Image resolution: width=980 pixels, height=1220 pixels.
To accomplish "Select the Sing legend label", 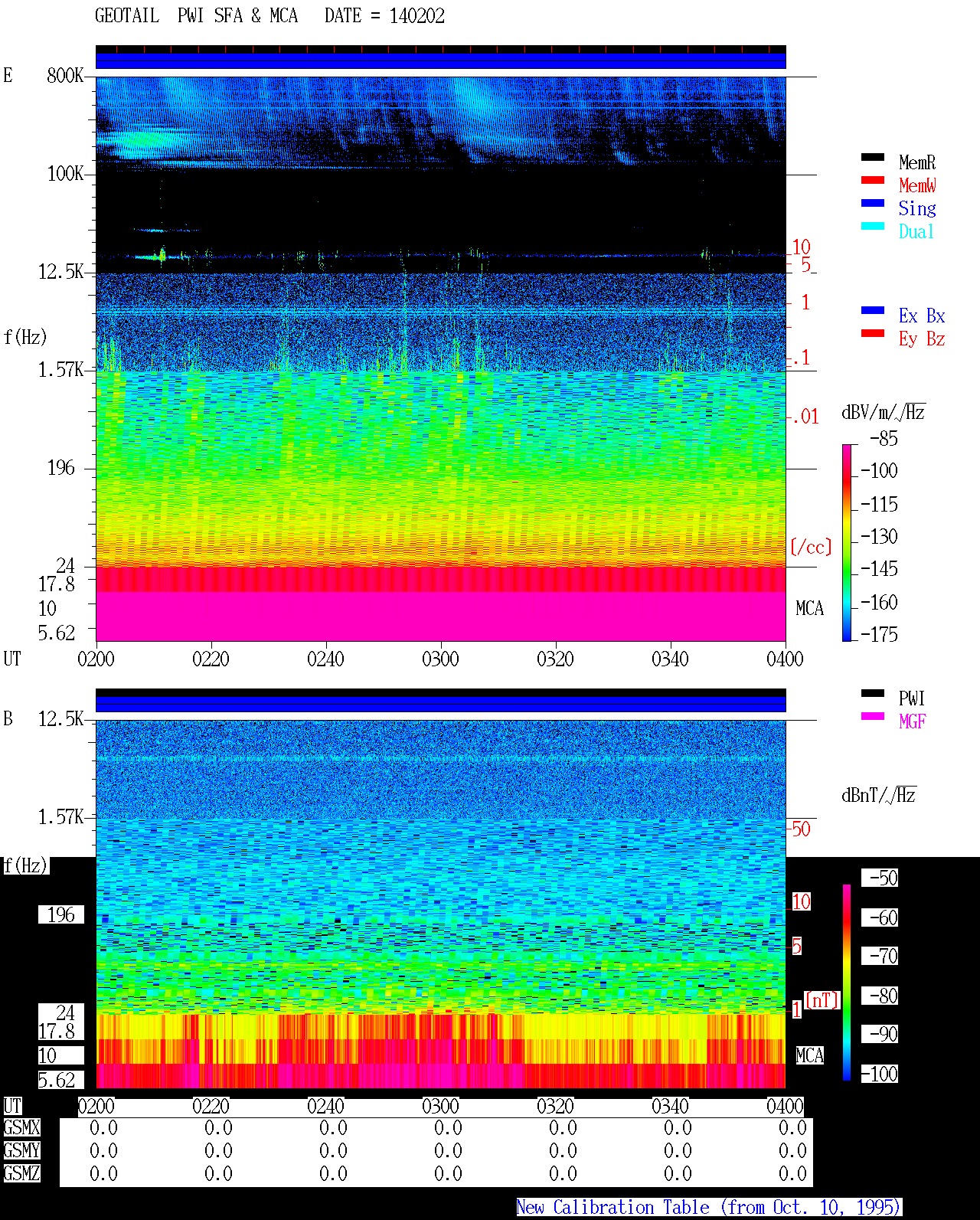I will click(x=917, y=208).
